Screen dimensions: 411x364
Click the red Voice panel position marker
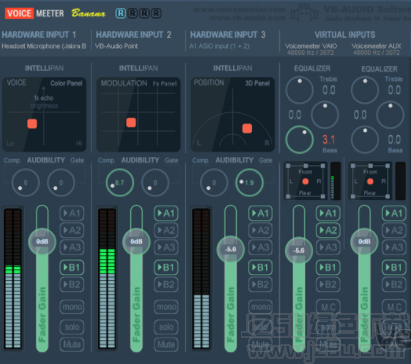(x=32, y=124)
